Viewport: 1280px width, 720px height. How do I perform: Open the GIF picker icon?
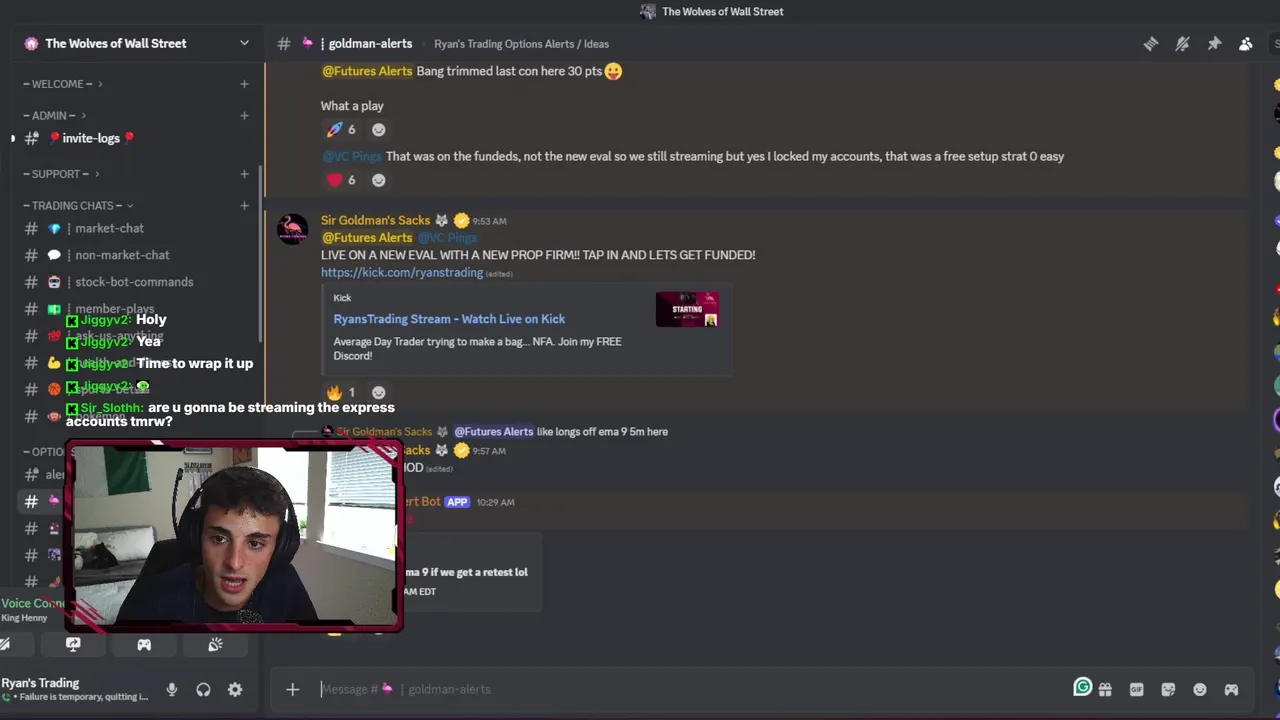click(1136, 689)
